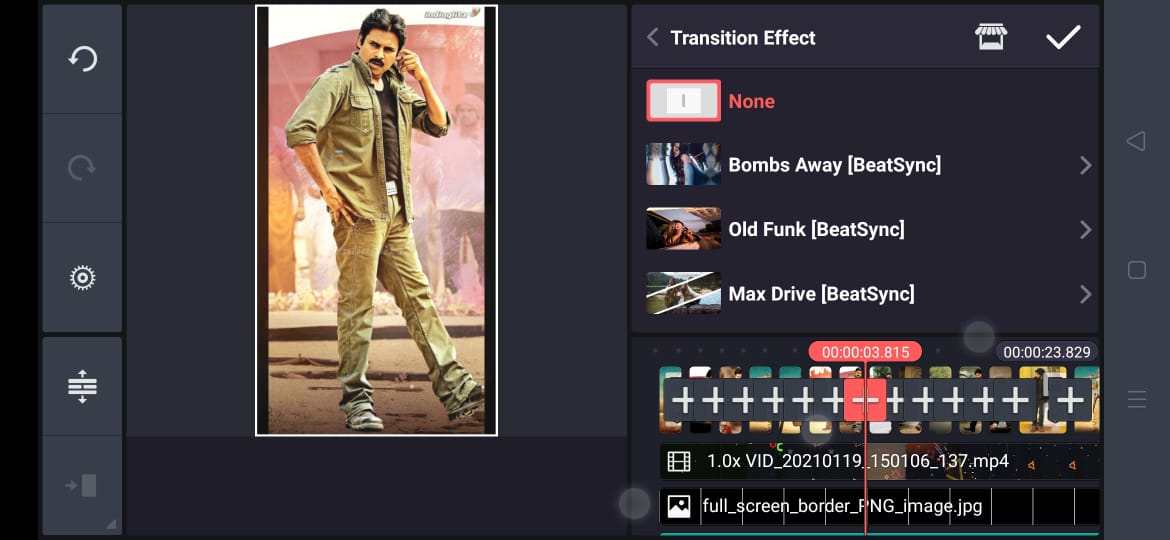
Task: Select the full_screen_border_PNG_image.jpg layer
Action: pos(842,506)
